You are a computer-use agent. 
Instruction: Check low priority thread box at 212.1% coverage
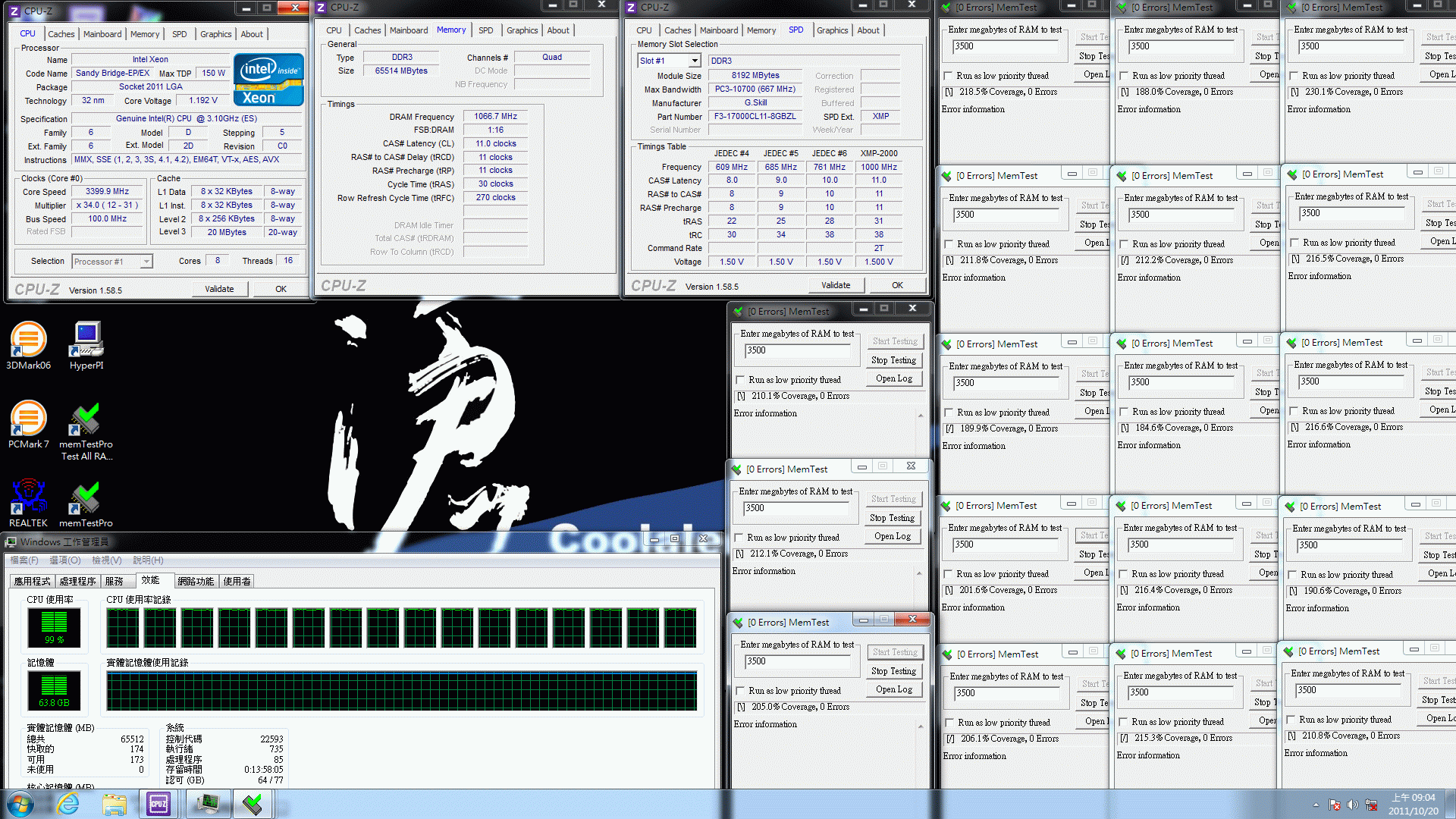739,538
